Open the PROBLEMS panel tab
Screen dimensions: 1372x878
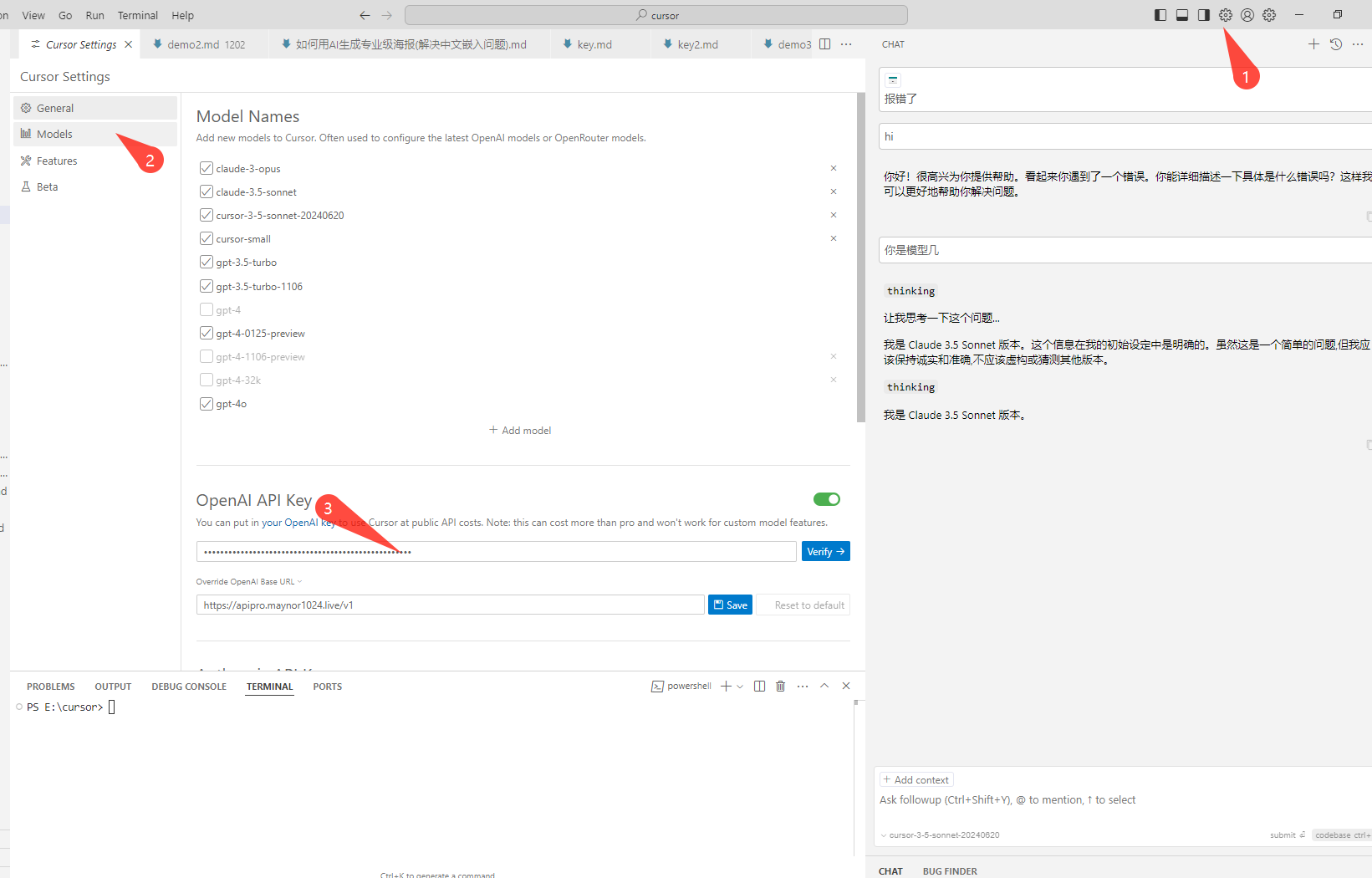50,687
